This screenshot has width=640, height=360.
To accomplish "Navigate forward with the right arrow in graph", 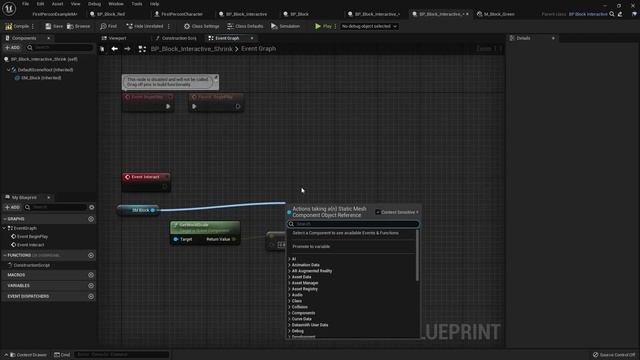I will pyautogui.click(x=127, y=49).
